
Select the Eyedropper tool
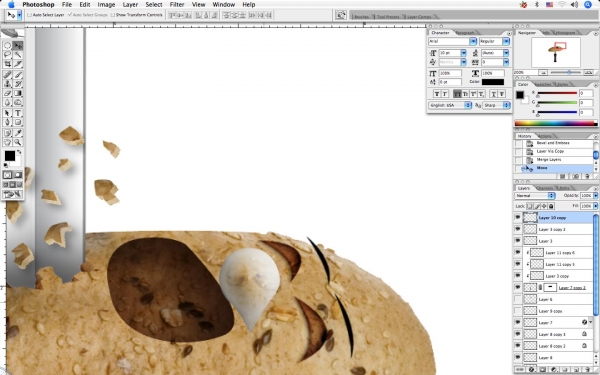[x=18, y=133]
